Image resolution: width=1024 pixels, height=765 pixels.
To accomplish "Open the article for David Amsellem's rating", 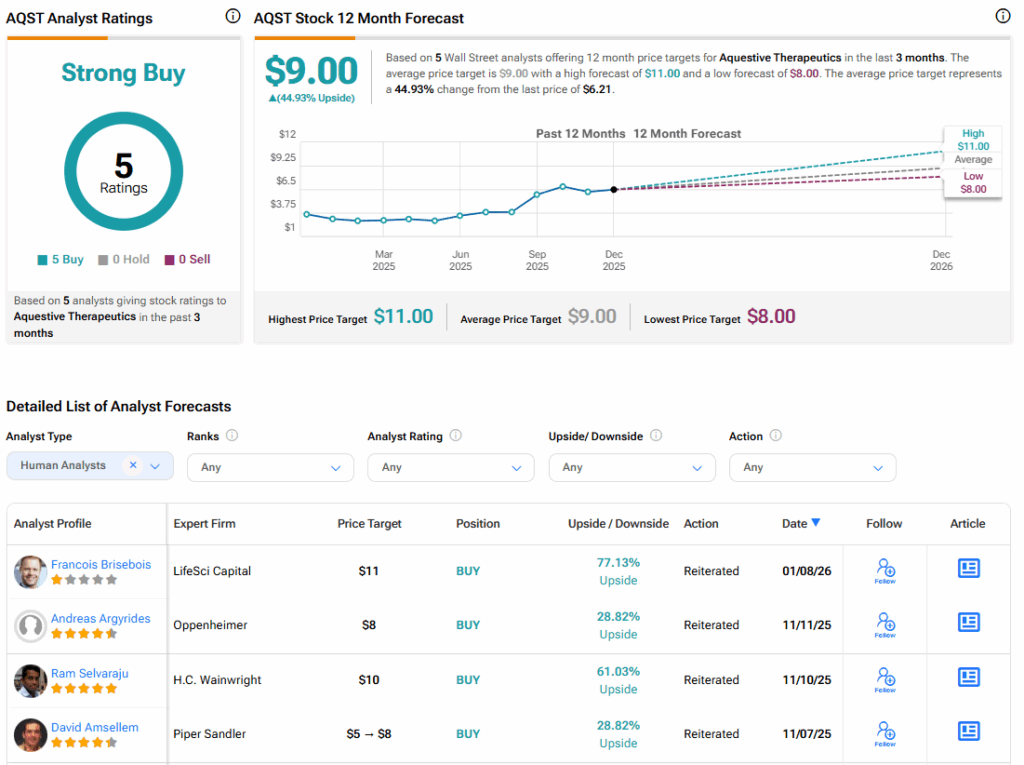I will (968, 732).
